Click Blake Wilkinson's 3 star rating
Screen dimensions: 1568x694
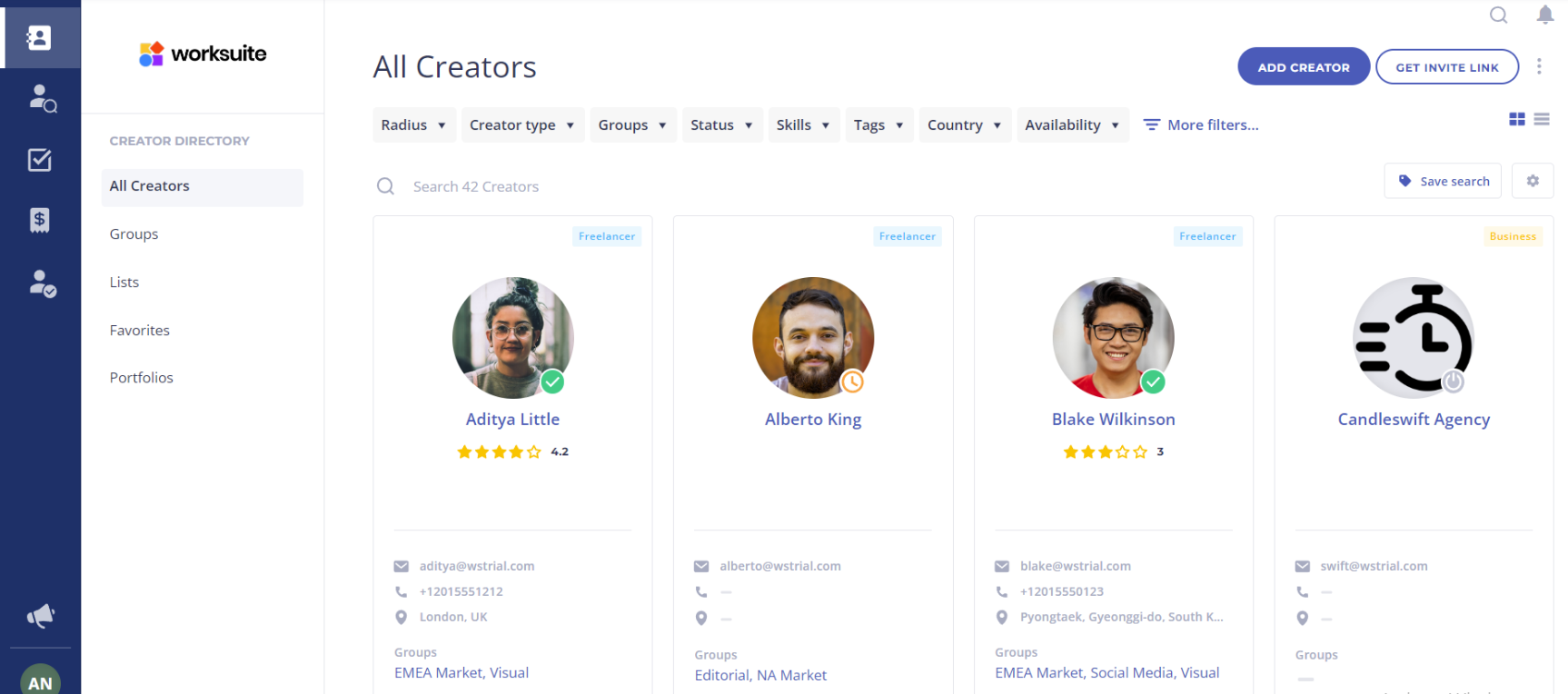pos(1114,451)
